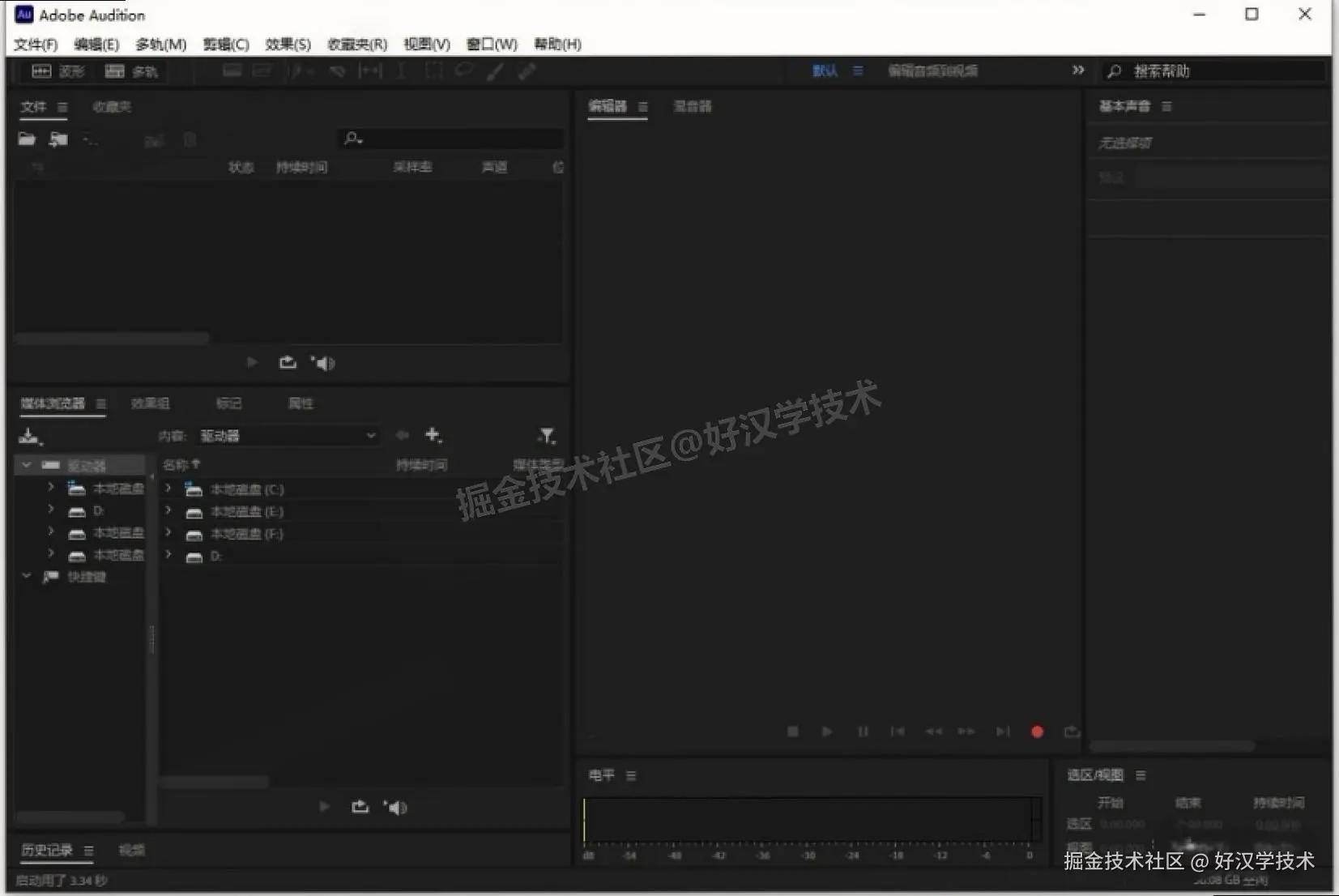This screenshot has width=1339, height=896.
Task: Switch to the 混音器 tab
Action: click(x=693, y=106)
